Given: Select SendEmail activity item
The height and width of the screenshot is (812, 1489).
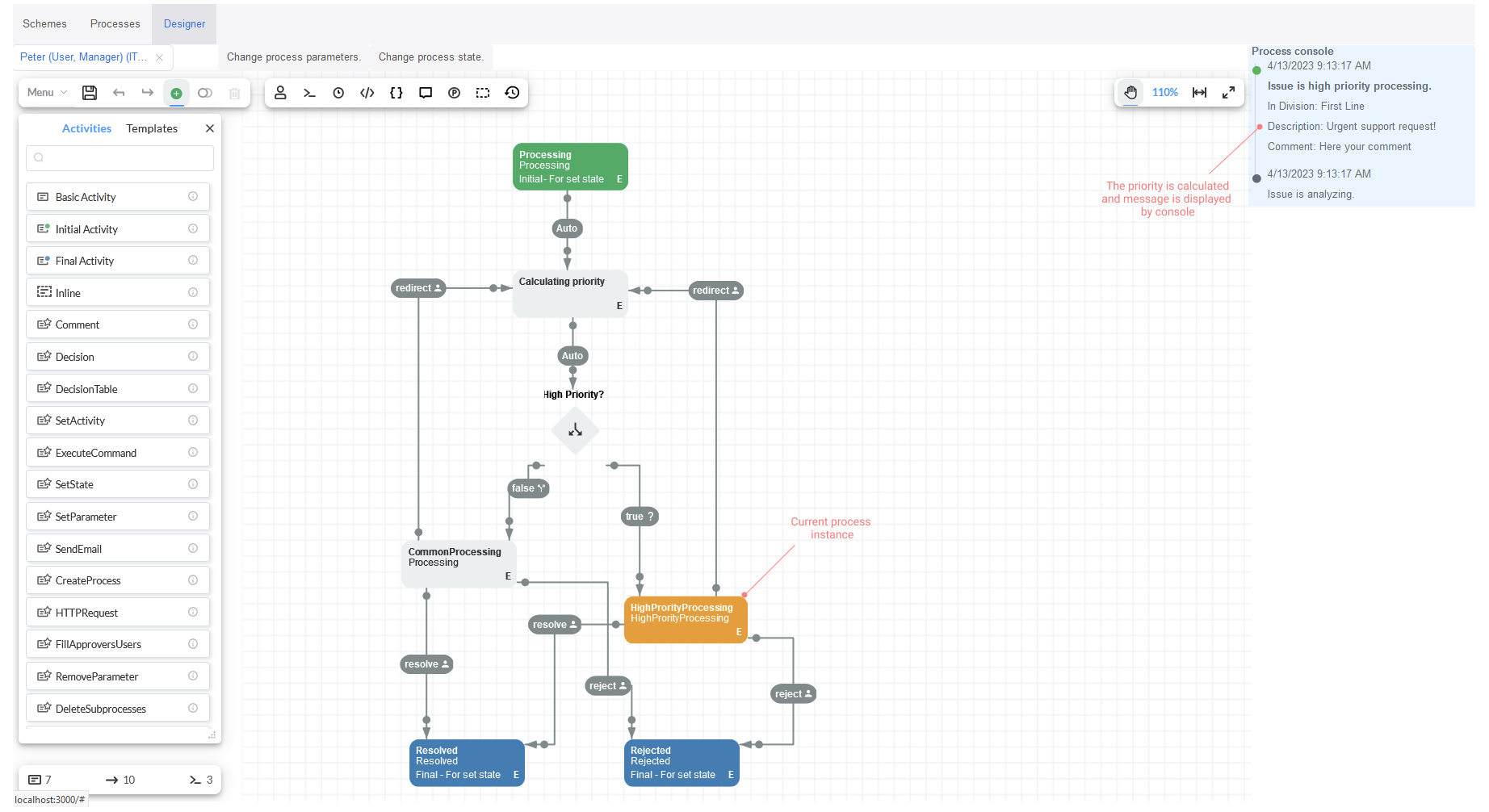Looking at the screenshot, I should 118,549.
